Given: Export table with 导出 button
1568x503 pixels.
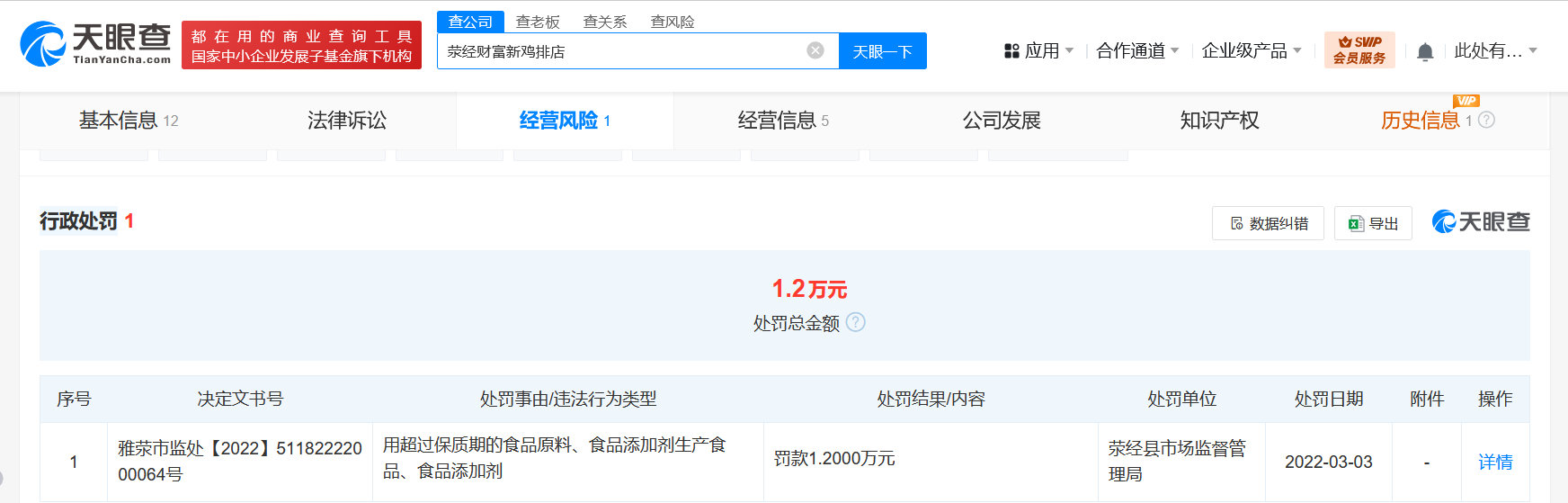Looking at the screenshot, I should click(x=1373, y=223).
